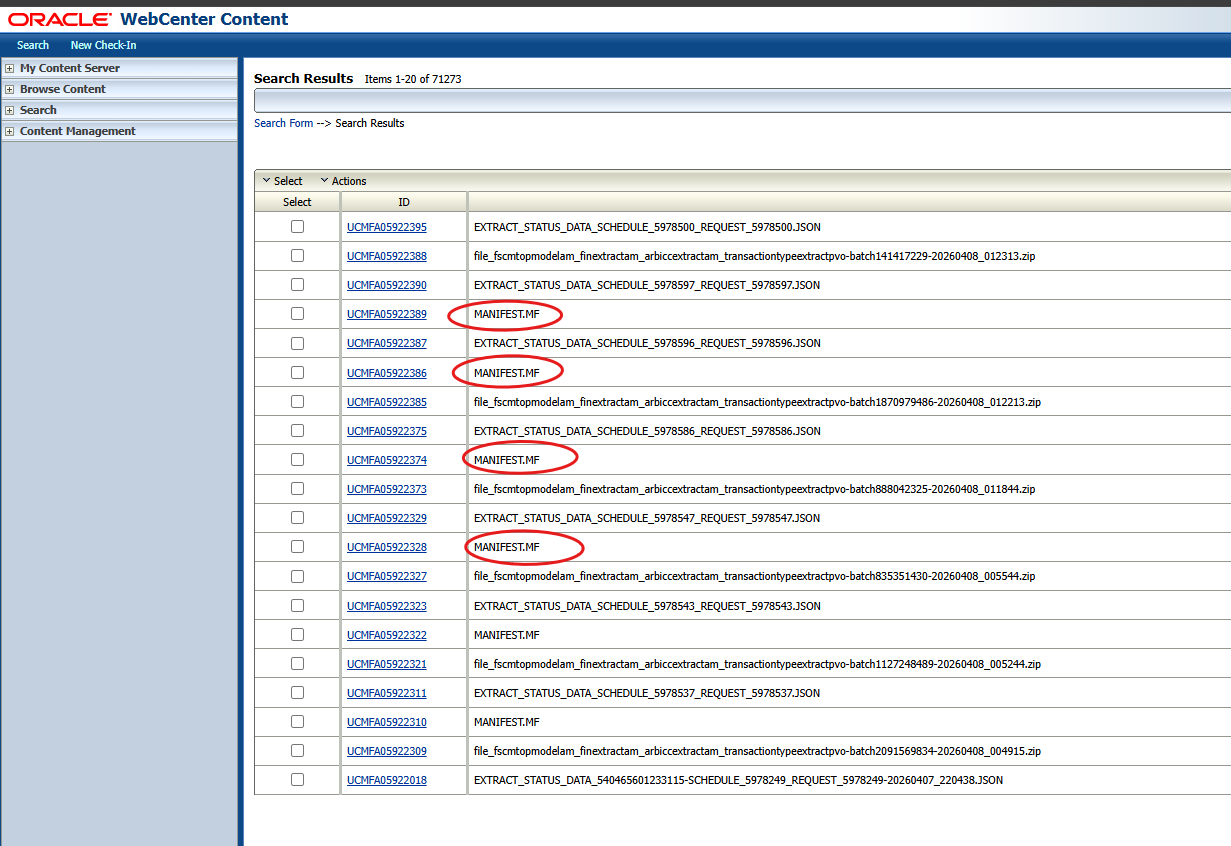Tick checkbox for UCMFA05922390 row
Screen dimensions: 1231x846
[297, 285]
